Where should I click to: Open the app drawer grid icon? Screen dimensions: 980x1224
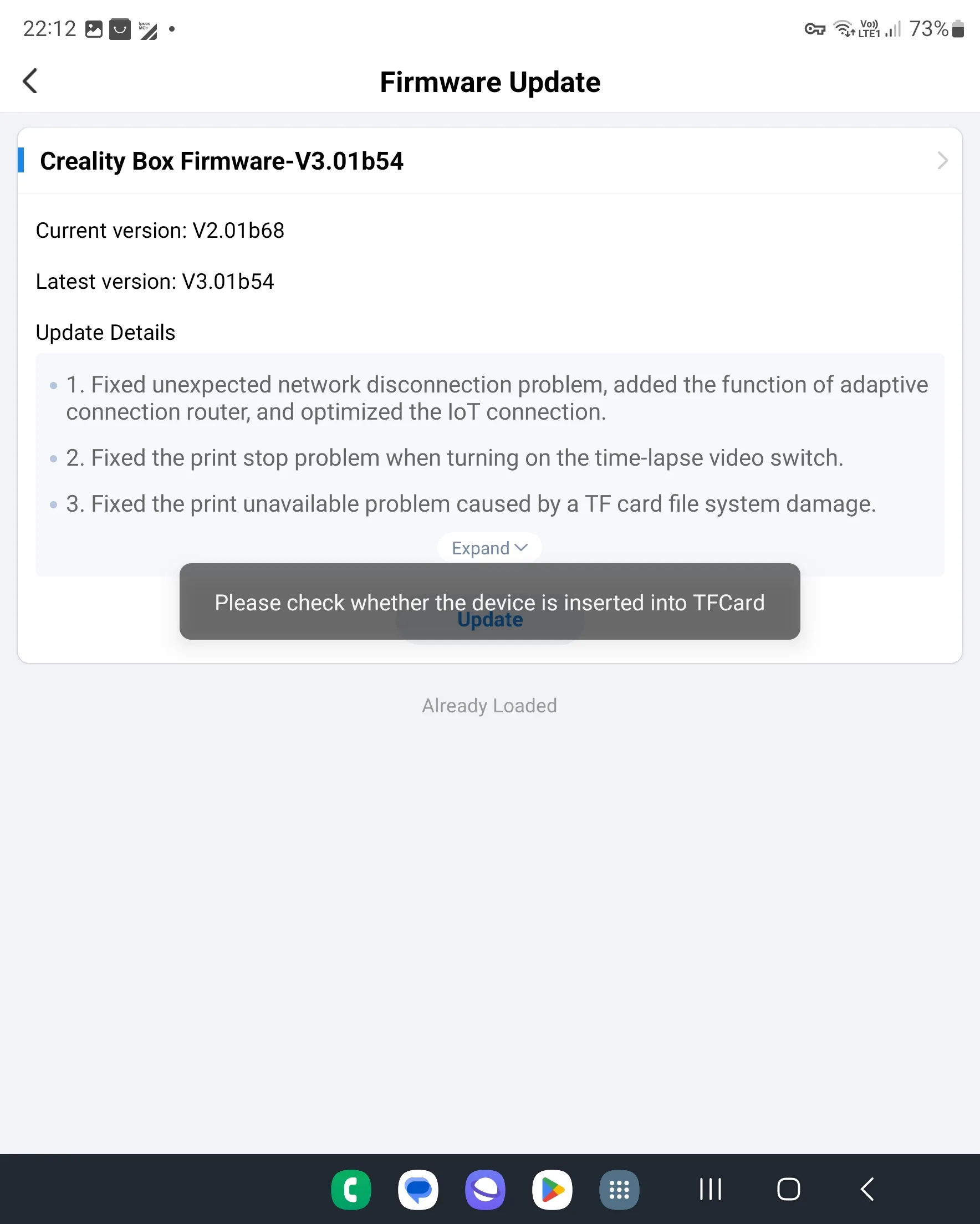point(619,1190)
